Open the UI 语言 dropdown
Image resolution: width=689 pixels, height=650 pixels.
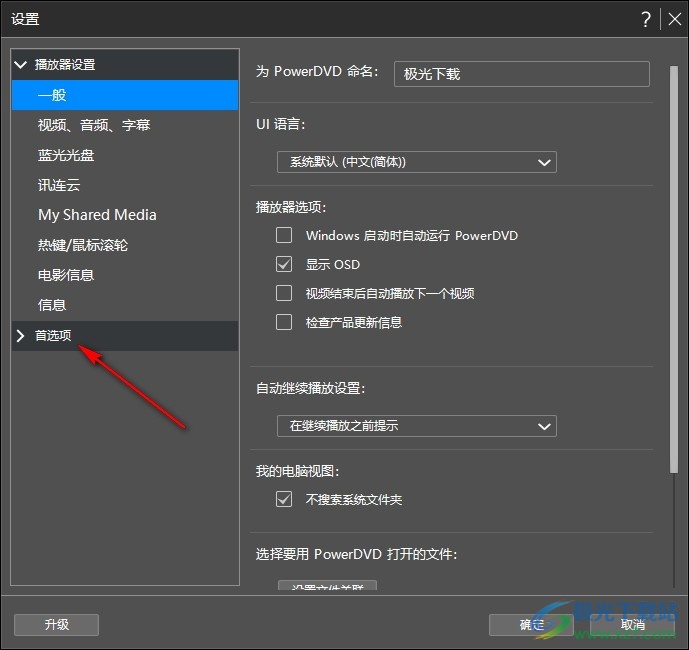(417, 162)
